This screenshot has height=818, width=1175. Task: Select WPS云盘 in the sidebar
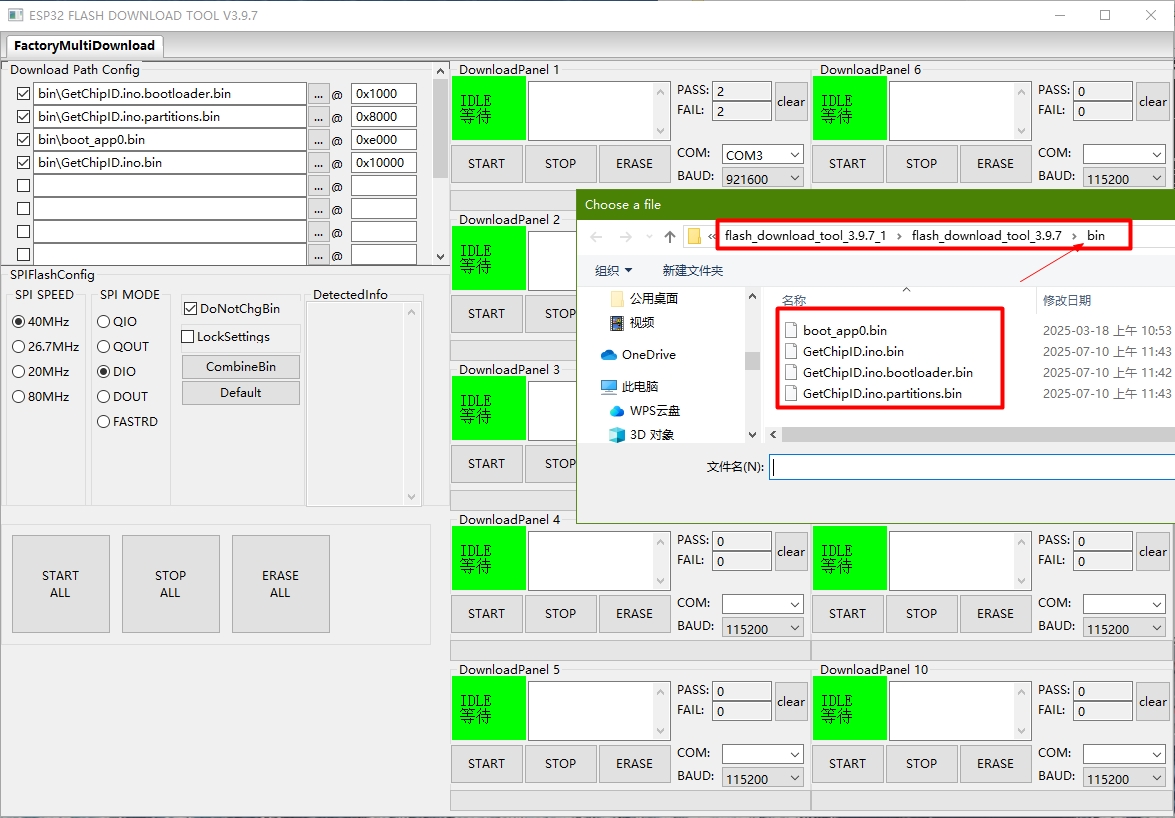654,410
